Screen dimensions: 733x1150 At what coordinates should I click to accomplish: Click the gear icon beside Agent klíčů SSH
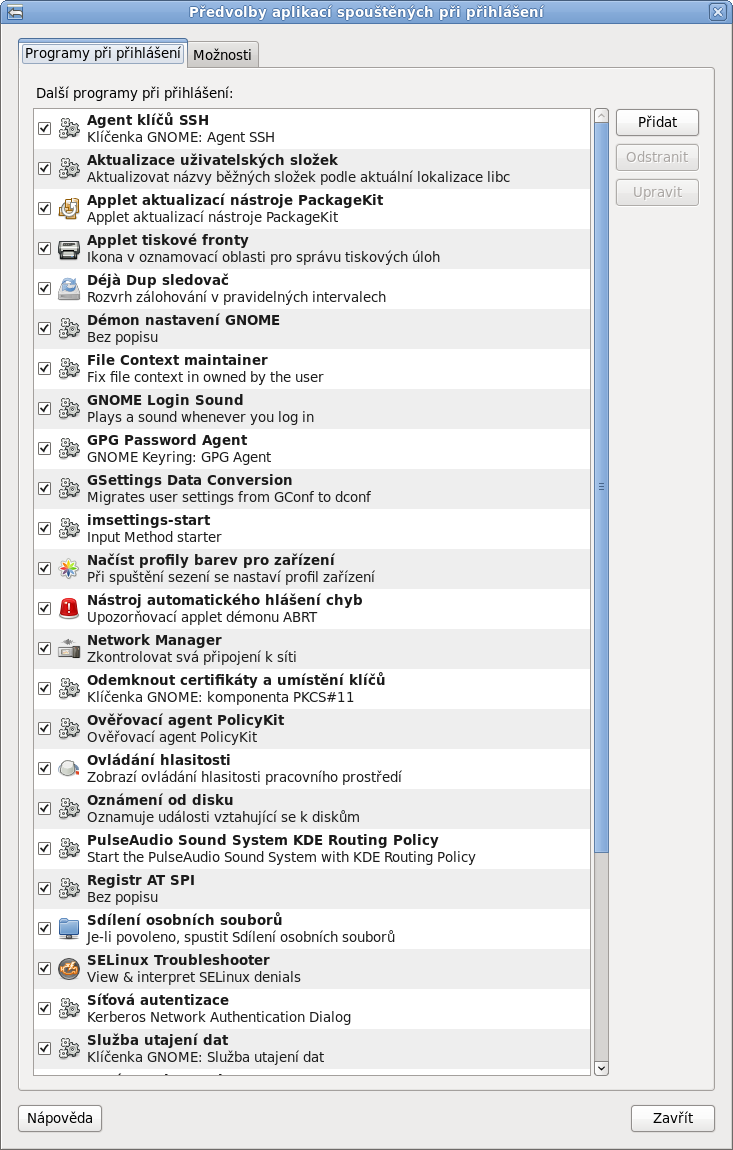coord(69,128)
